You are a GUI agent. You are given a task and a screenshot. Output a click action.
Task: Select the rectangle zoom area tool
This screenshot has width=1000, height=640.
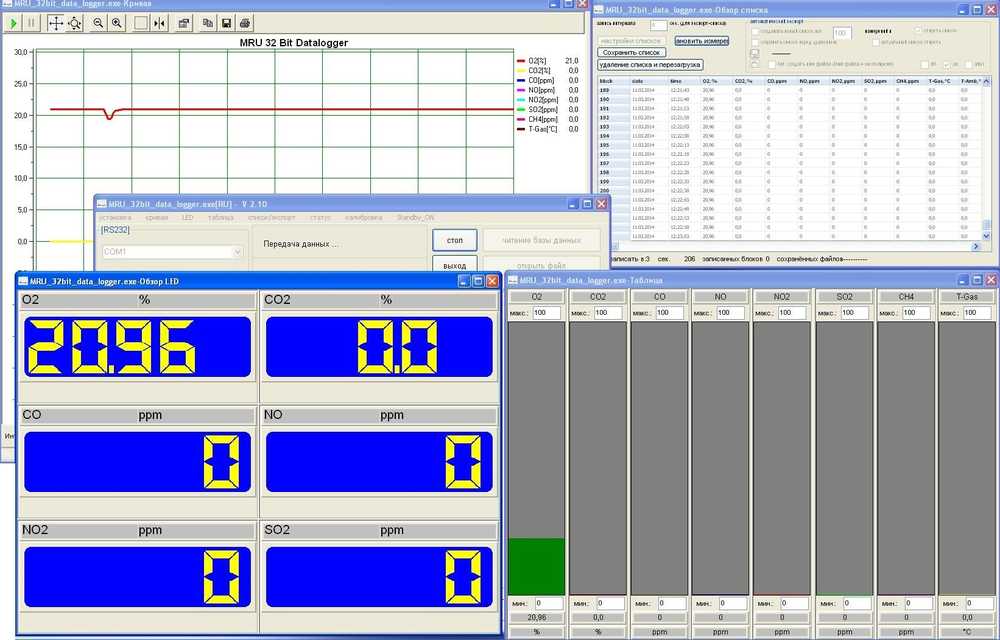[140, 23]
